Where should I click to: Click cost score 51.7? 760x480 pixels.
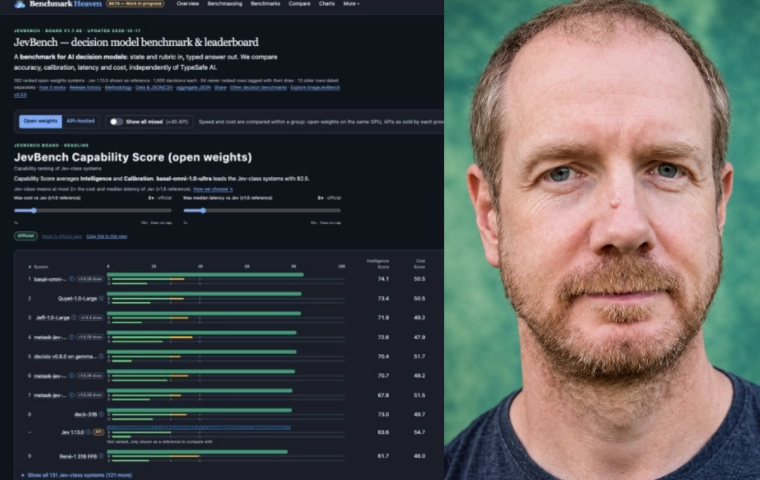(x=419, y=356)
